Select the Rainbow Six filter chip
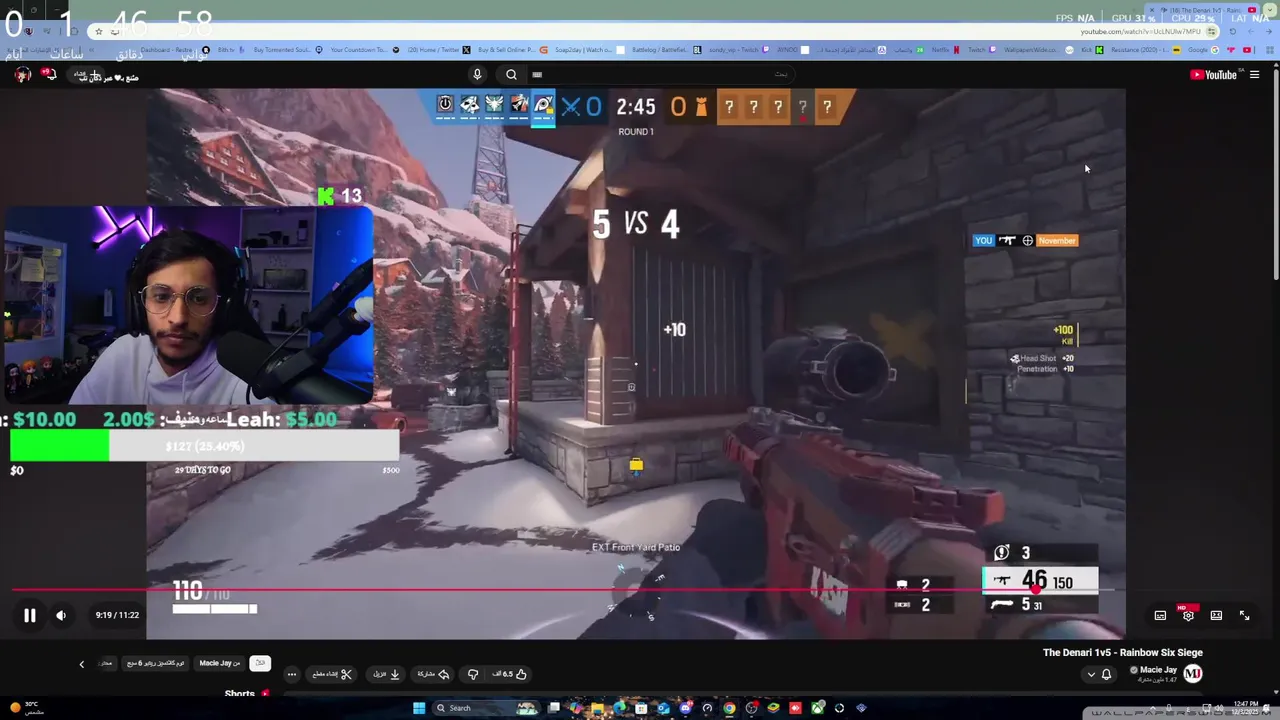Image resolution: width=1280 pixels, height=720 pixels. (x=156, y=663)
